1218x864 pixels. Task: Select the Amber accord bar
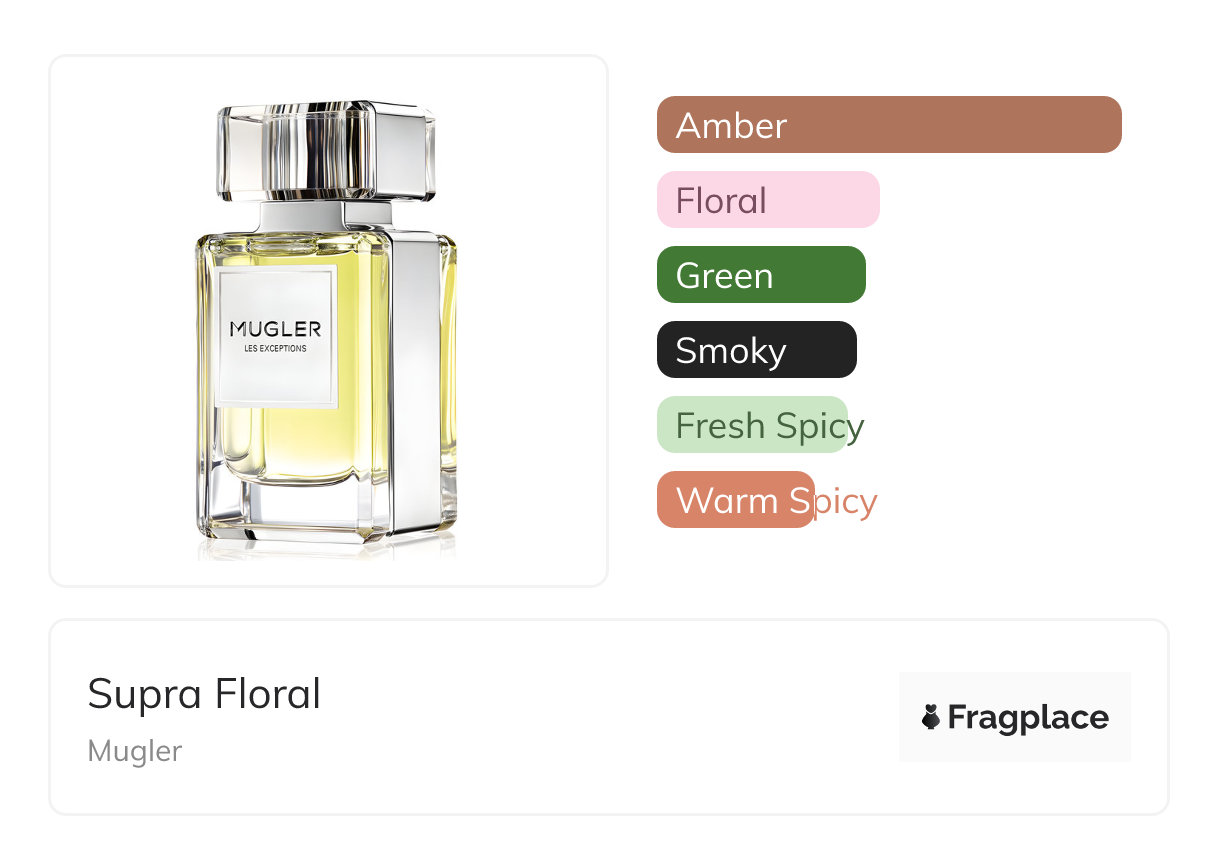coord(888,125)
